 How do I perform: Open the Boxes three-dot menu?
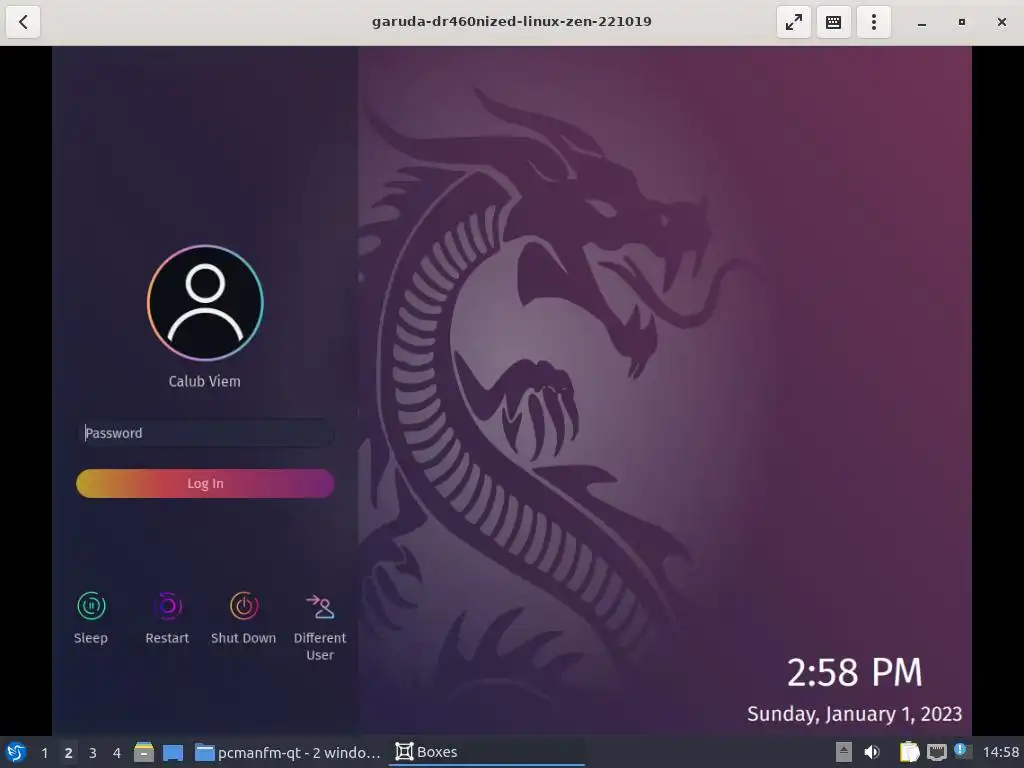[874, 22]
